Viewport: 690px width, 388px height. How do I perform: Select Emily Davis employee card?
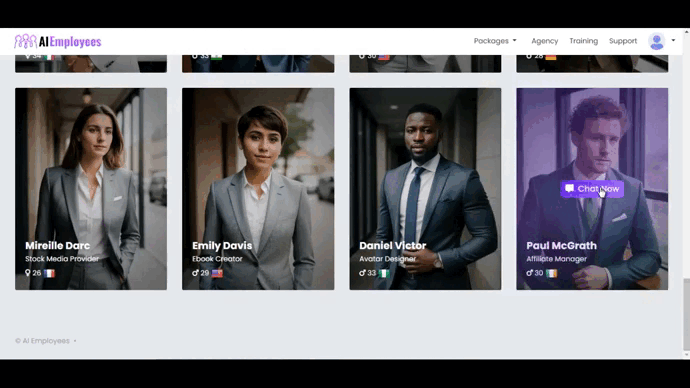click(x=258, y=189)
